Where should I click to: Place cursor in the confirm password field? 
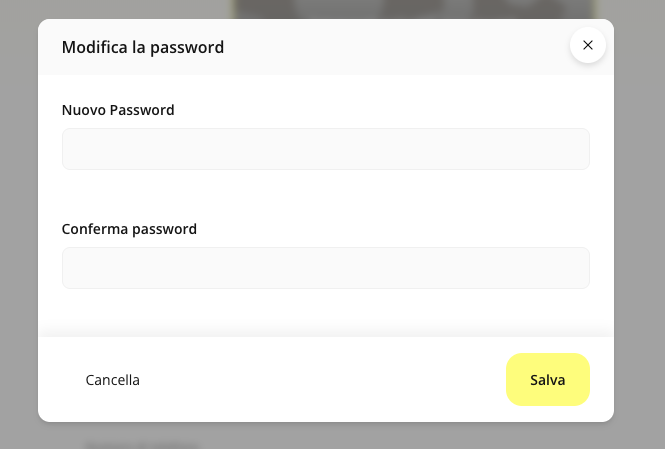326,268
